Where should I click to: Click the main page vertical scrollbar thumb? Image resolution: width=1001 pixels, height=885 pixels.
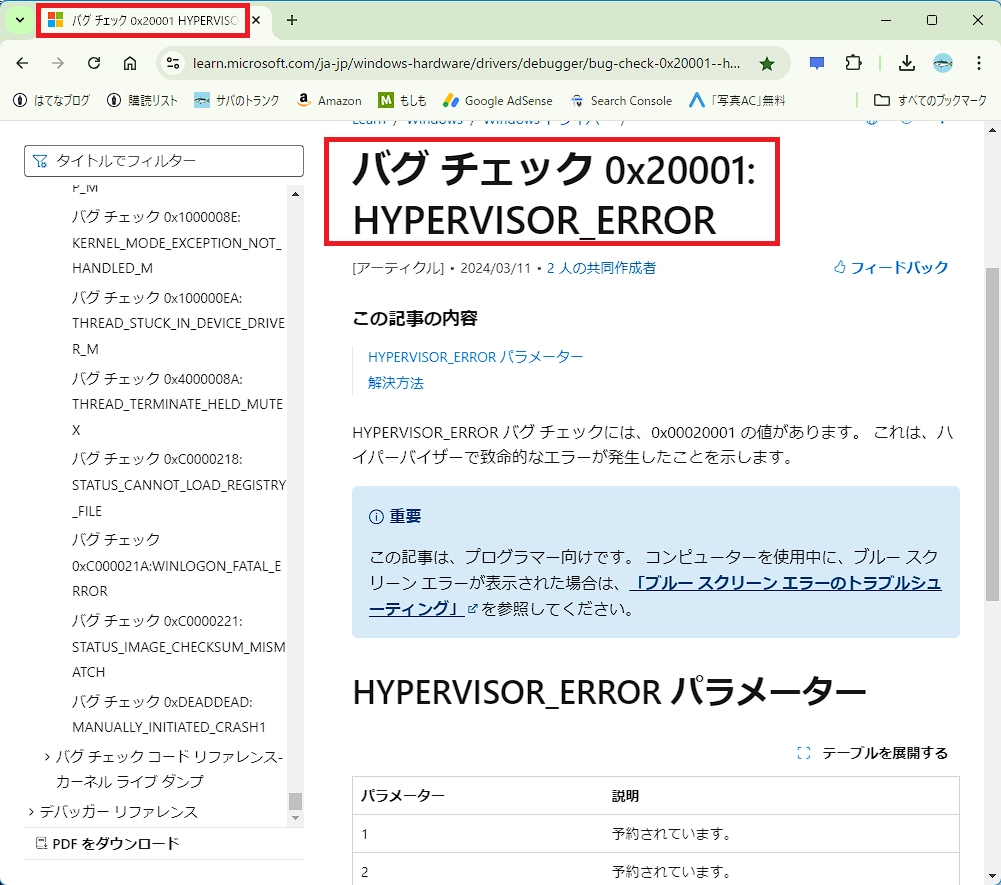[992, 434]
